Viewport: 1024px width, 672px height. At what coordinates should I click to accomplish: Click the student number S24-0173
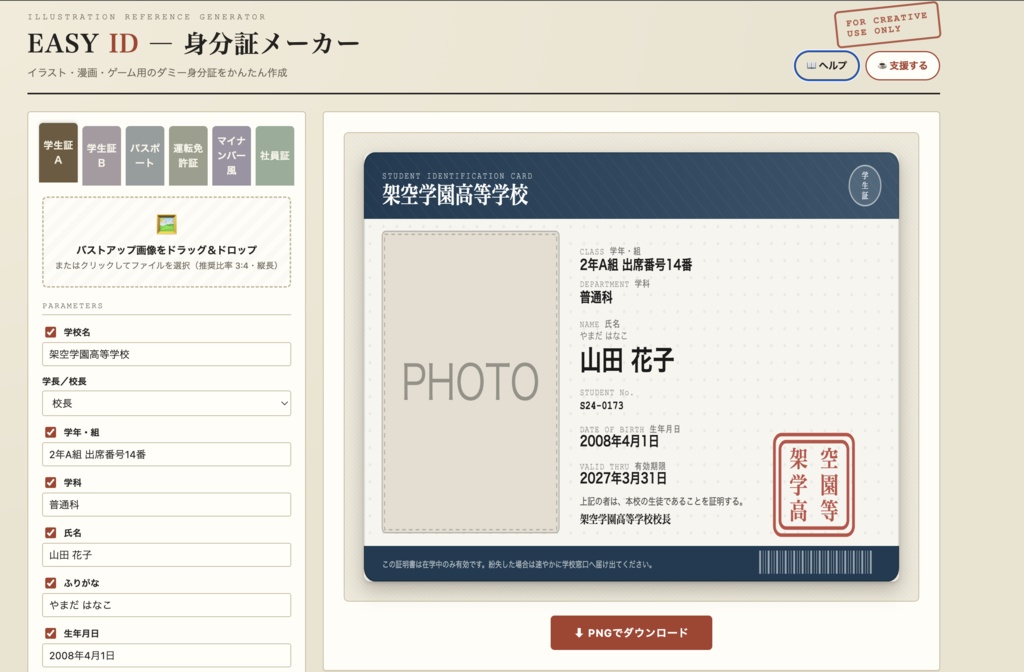601,406
